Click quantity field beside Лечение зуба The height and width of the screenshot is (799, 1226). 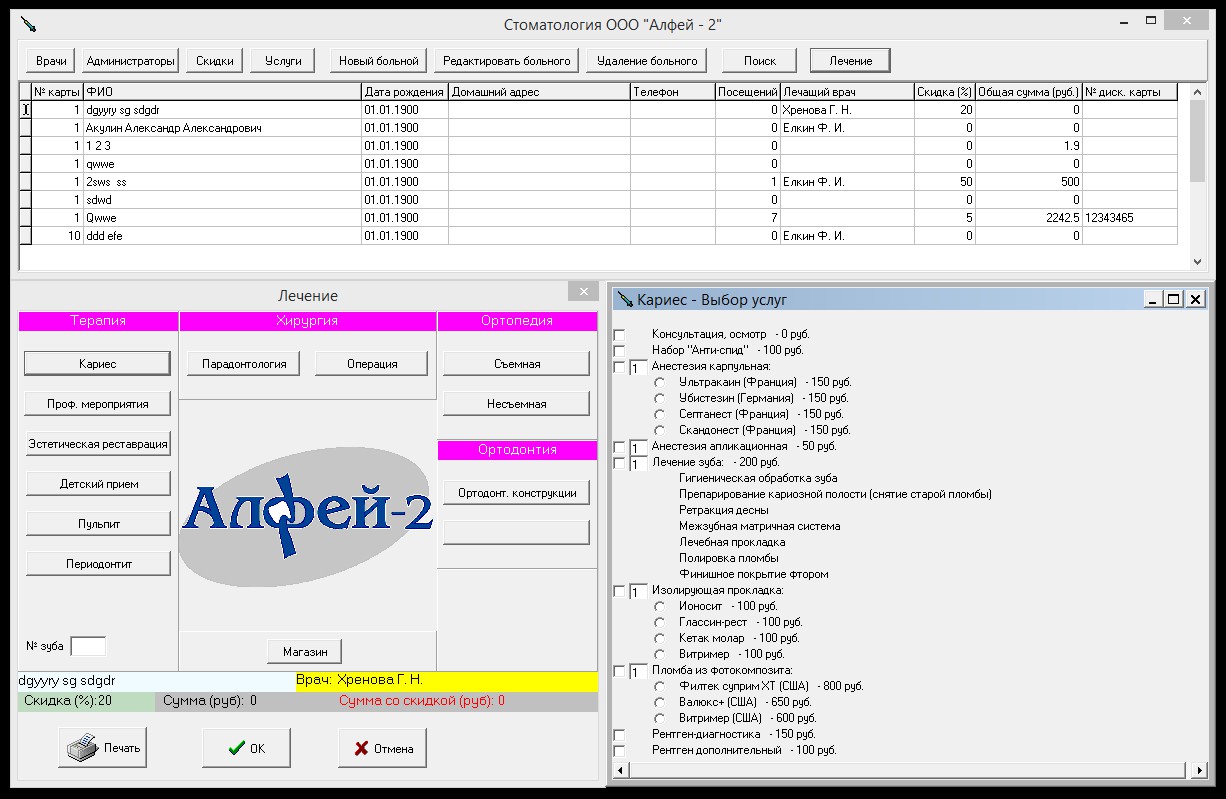638,464
